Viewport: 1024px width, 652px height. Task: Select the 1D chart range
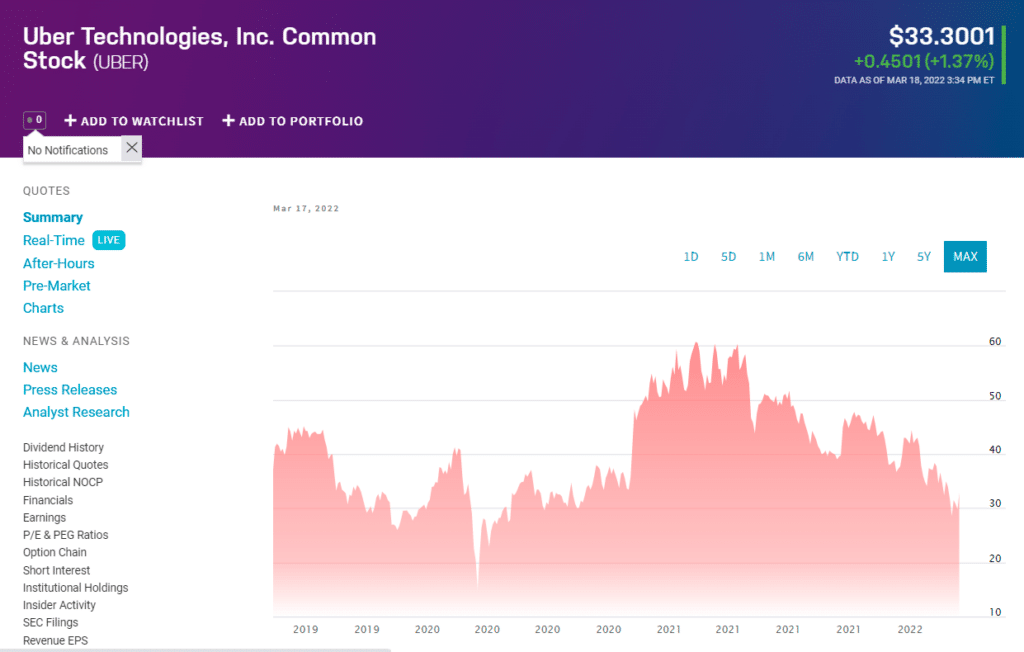(691, 257)
